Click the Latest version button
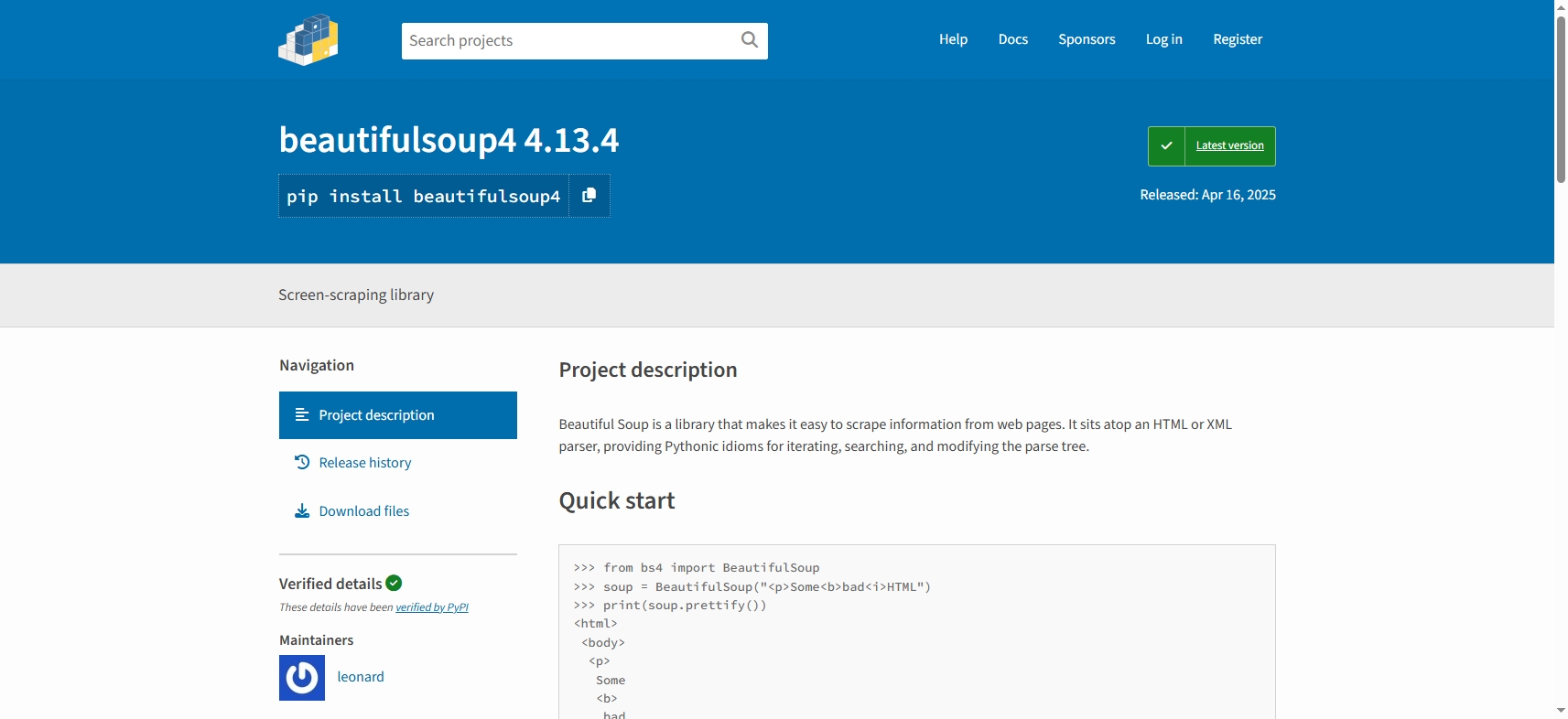This screenshot has height=719, width=1568. pos(1212,146)
